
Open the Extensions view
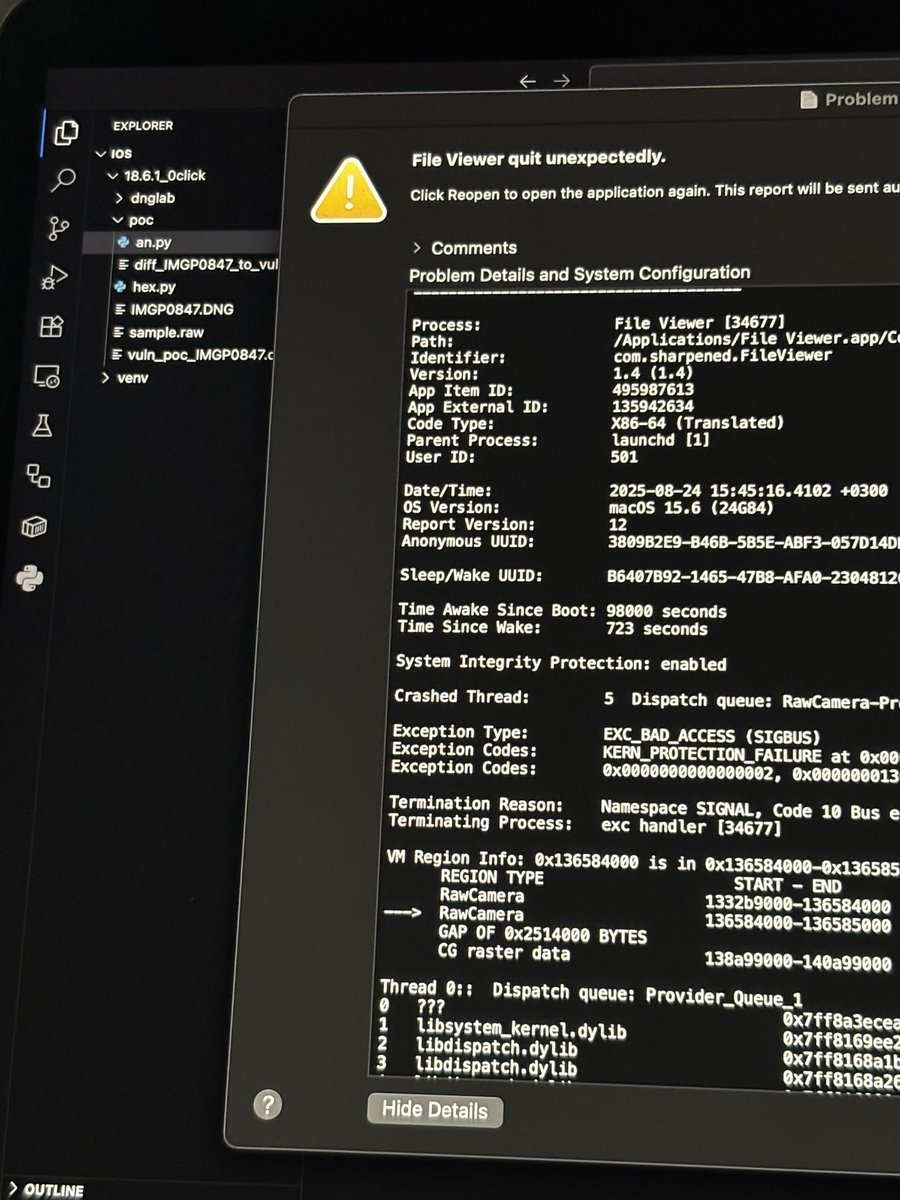tap(51, 326)
